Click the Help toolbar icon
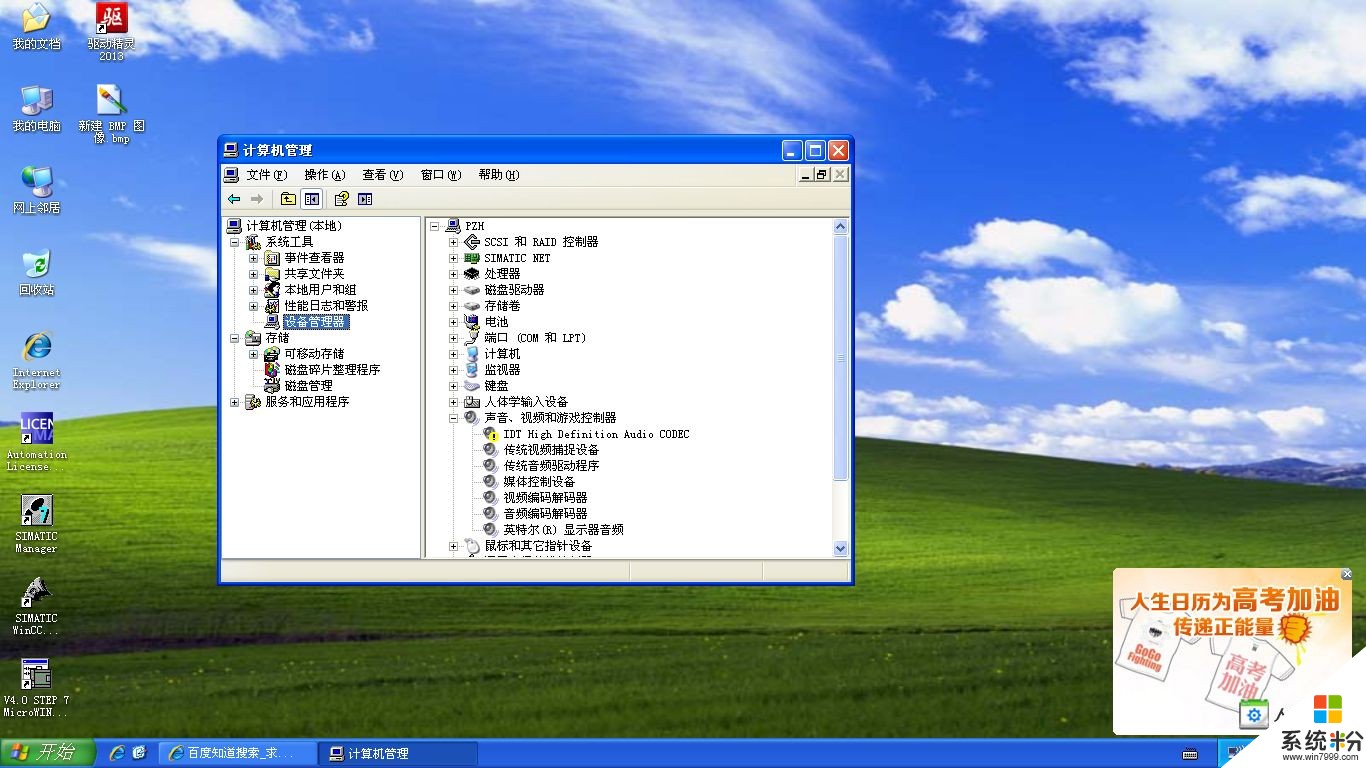 341,199
